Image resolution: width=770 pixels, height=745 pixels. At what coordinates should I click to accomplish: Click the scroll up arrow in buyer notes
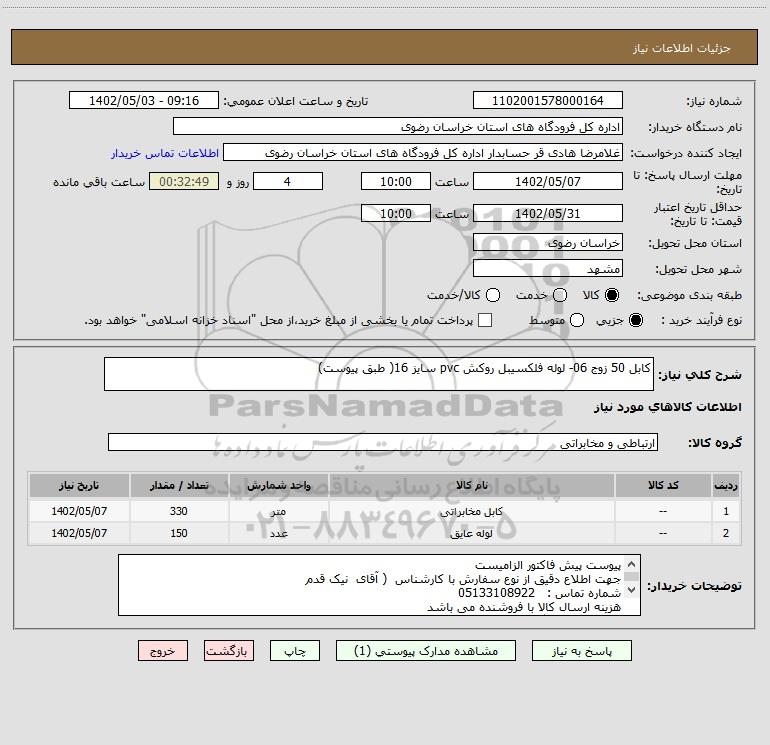point(631,564)
